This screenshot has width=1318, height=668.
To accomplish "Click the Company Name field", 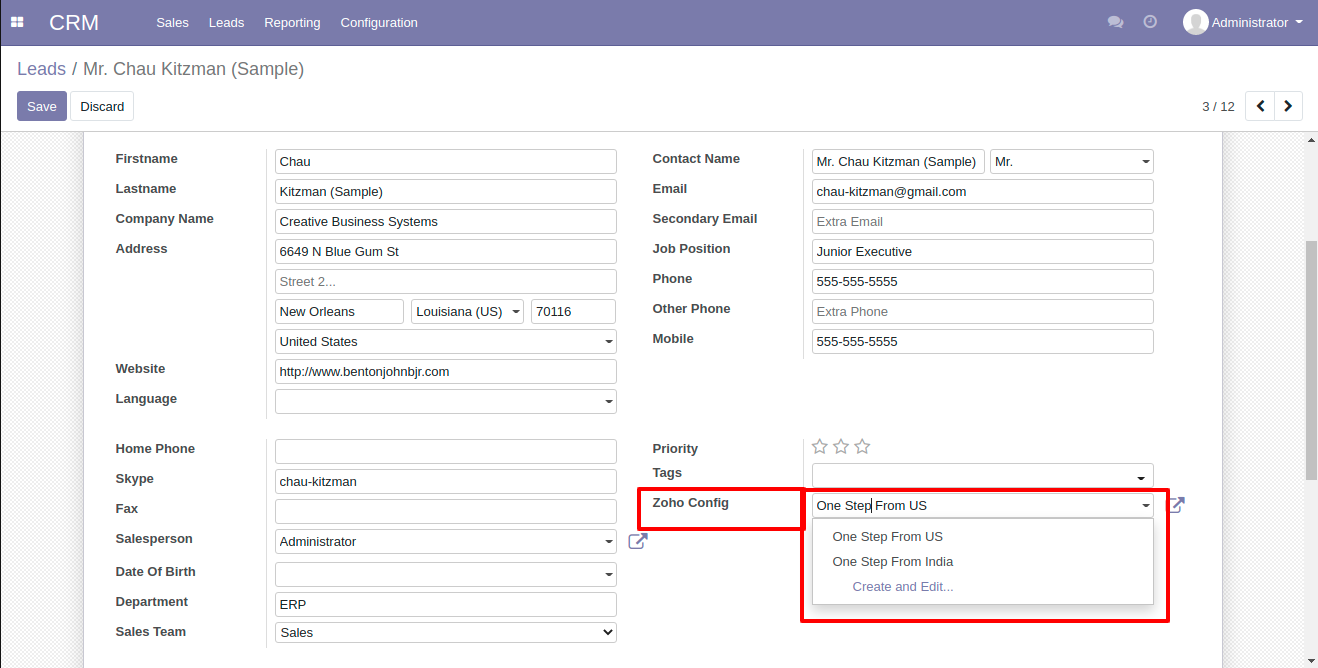I will [446, 221].
